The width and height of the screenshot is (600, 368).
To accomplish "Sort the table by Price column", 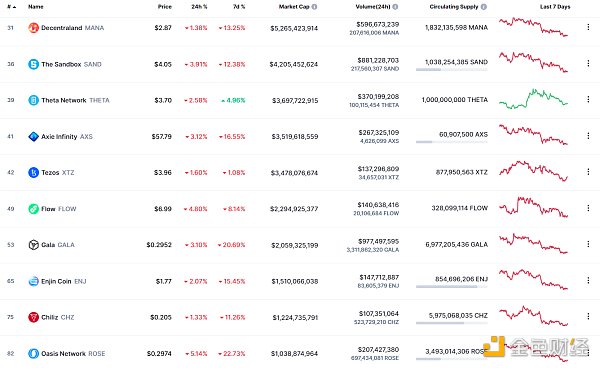I will point(165,7).
